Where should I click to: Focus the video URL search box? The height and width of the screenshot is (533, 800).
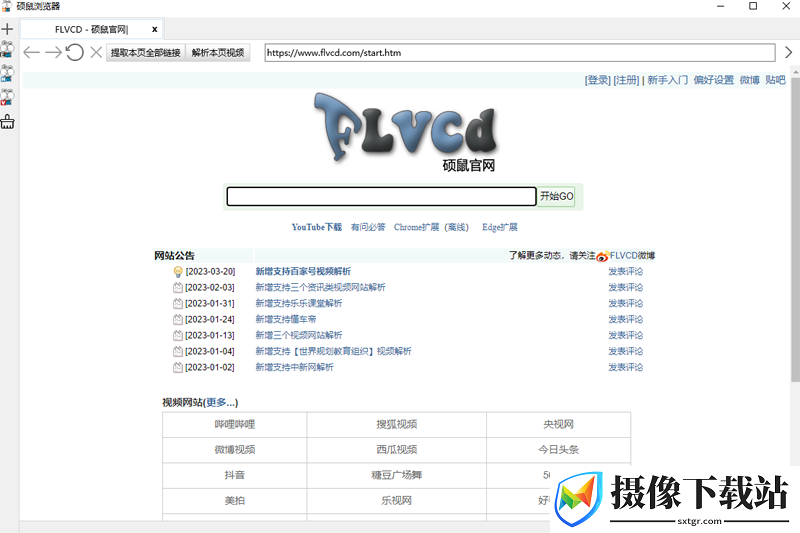pos(381,196)
